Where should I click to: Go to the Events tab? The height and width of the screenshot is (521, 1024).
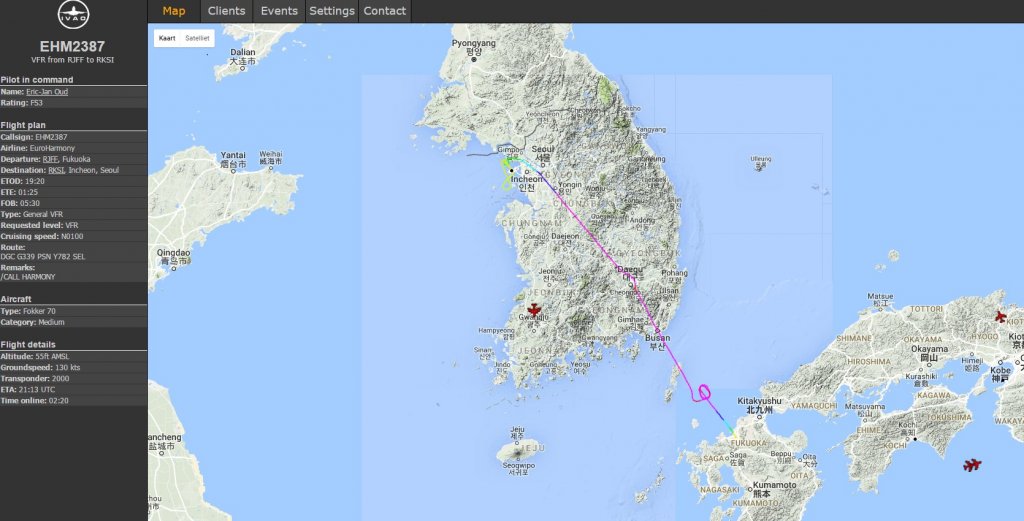(279, 11)
